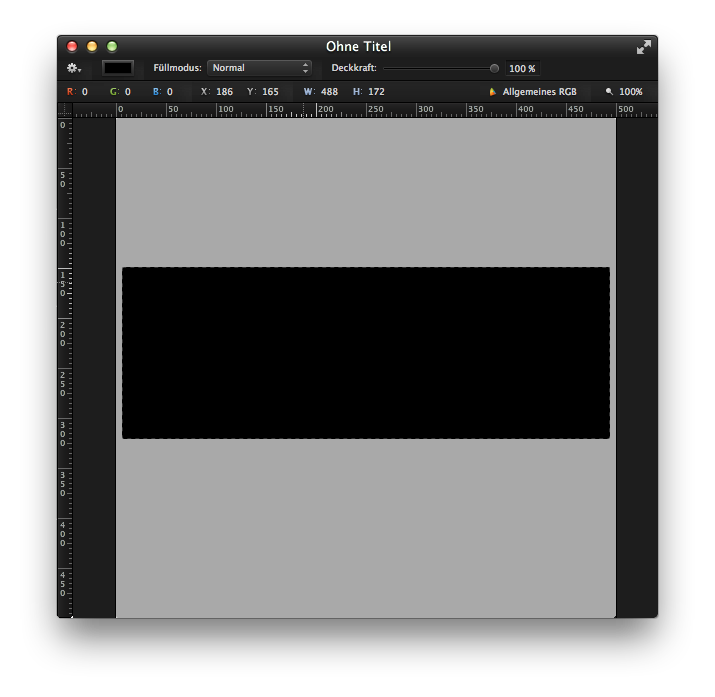Enter full screen with the arrows icon
Screen dimensions: 715x697
pyautogui.click(x=644, y=47)
